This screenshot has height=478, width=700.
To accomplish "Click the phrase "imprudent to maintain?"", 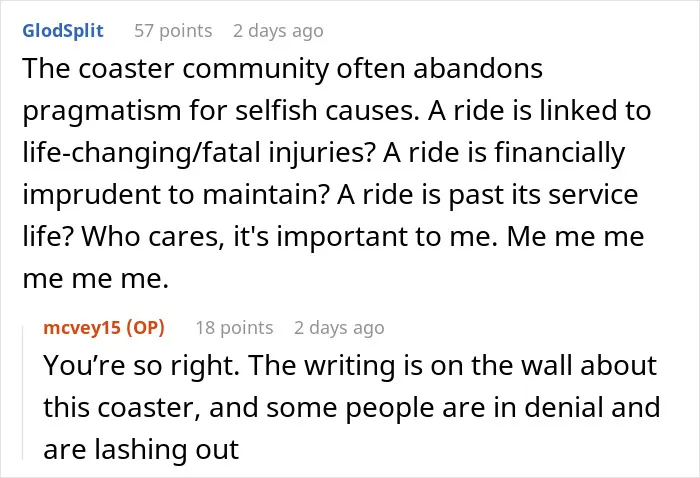I will (176, 195).
